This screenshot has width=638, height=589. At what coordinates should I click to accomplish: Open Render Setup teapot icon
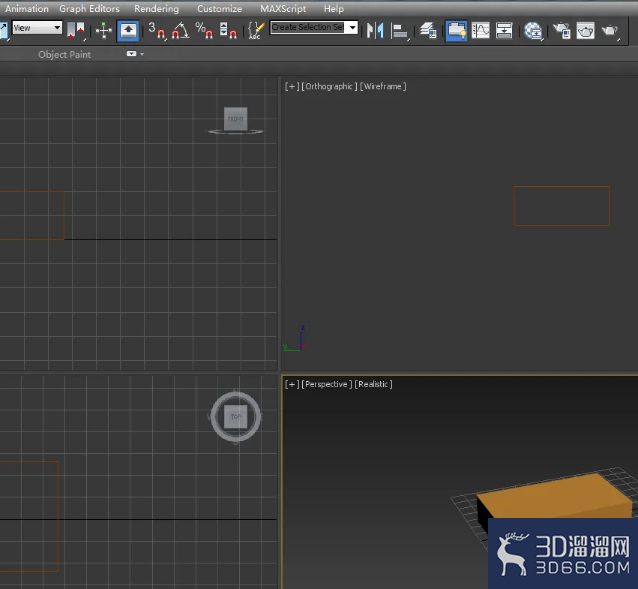pyautogui.click(x=562, y=31)
